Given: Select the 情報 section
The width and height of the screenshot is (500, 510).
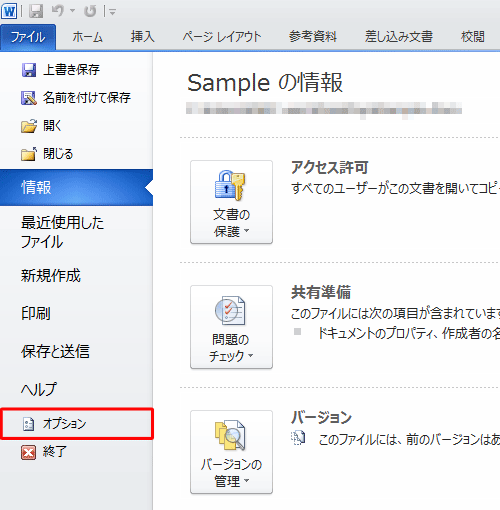Looking at the screenshot, I should [76, 187].
